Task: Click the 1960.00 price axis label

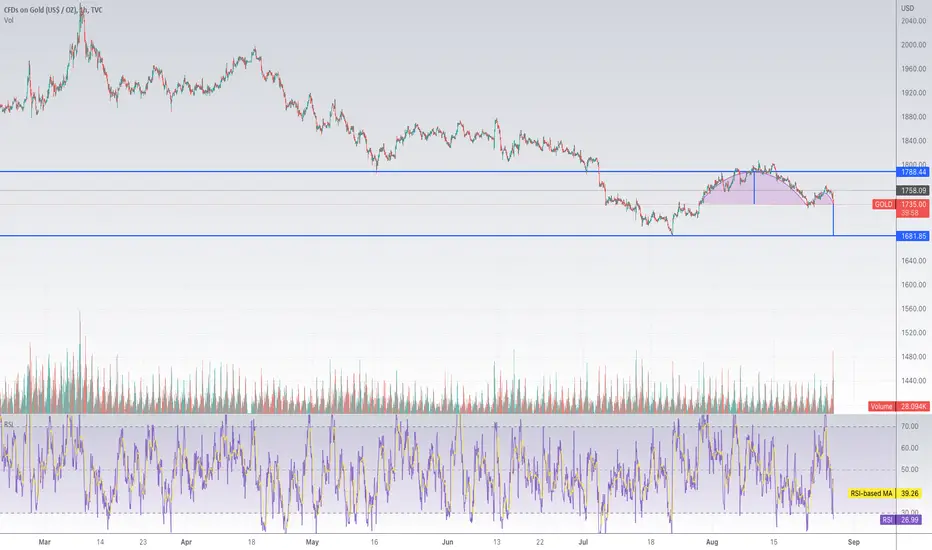Action: (914, 69)
